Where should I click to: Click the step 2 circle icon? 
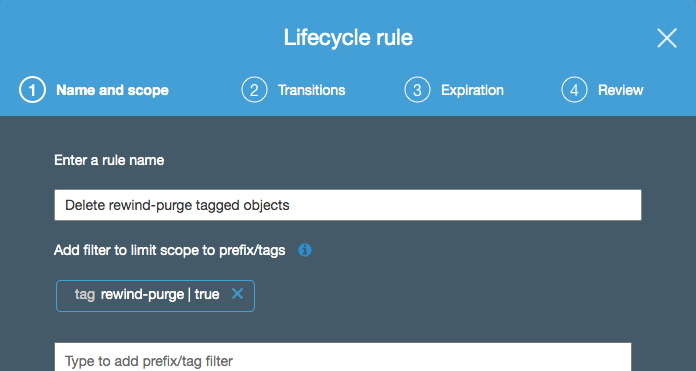(254, 90)
